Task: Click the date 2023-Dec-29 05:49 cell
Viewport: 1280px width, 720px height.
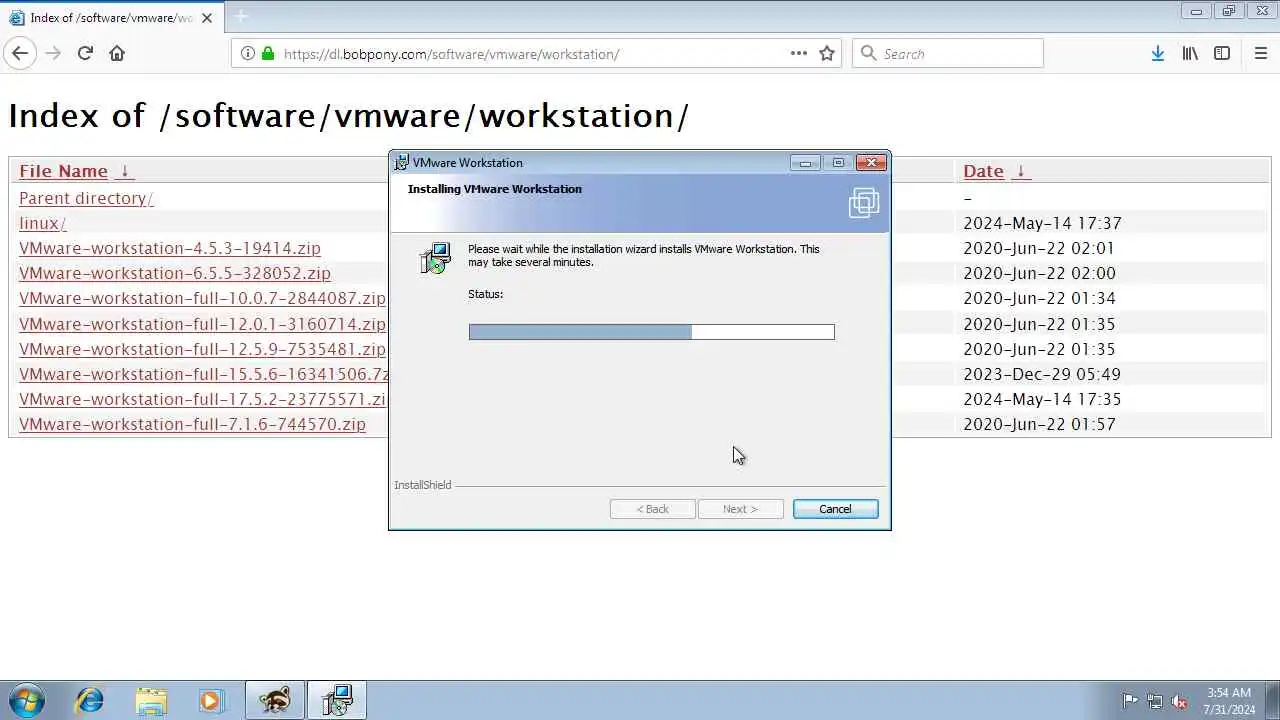Action: [x=1042, y=374]
